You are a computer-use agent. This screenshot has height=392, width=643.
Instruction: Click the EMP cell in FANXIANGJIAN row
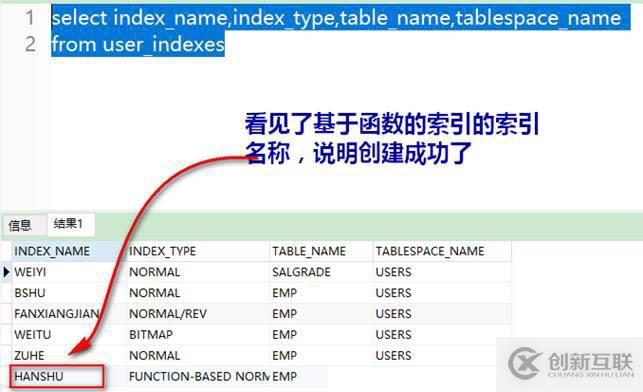[321, 314]
